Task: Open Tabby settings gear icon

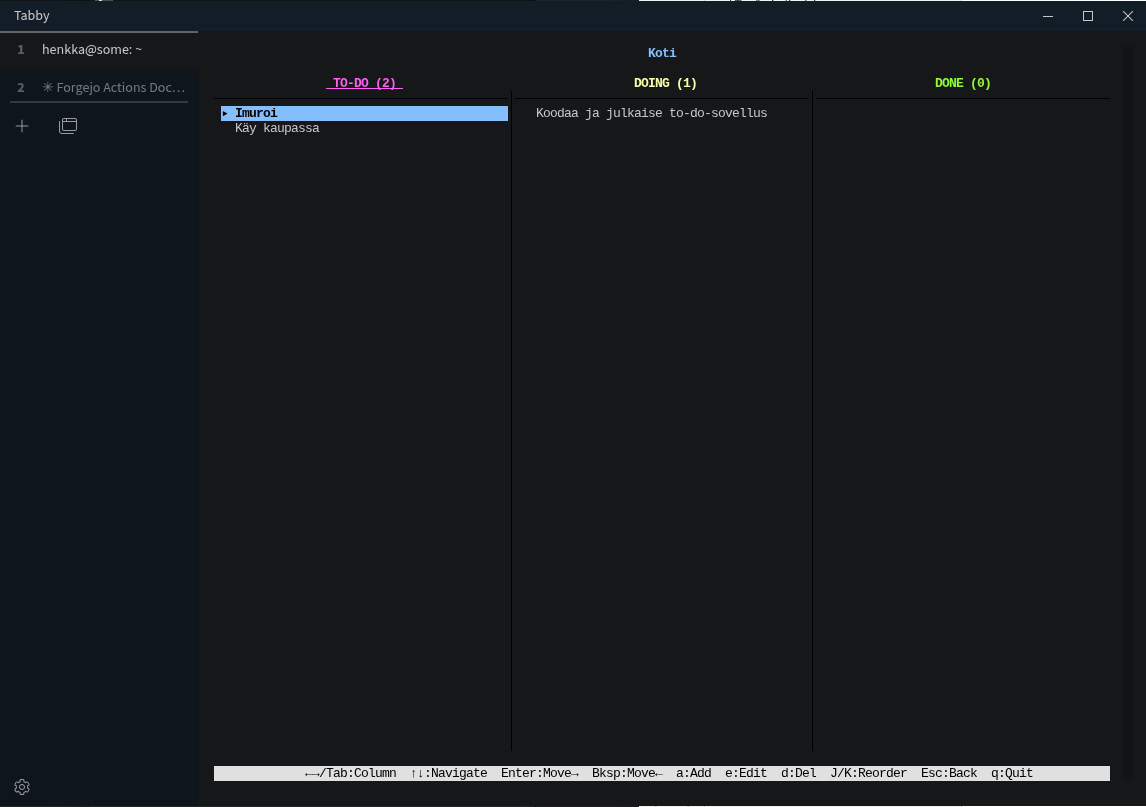Action: coord(22,787)
